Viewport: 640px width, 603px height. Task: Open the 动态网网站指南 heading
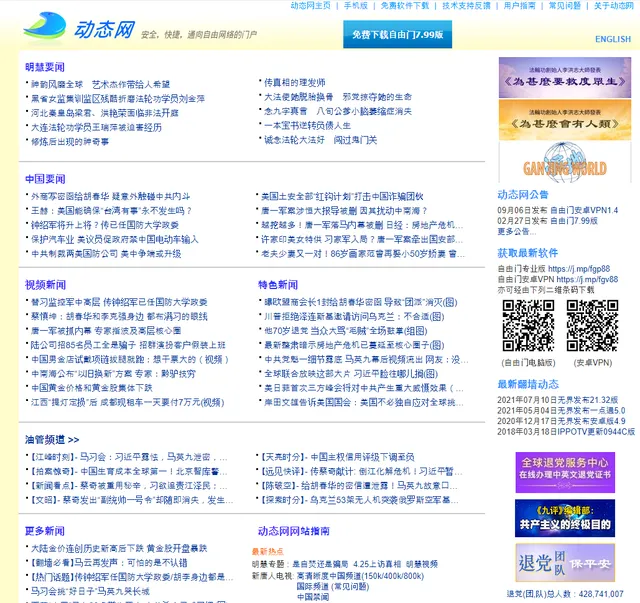293,531
